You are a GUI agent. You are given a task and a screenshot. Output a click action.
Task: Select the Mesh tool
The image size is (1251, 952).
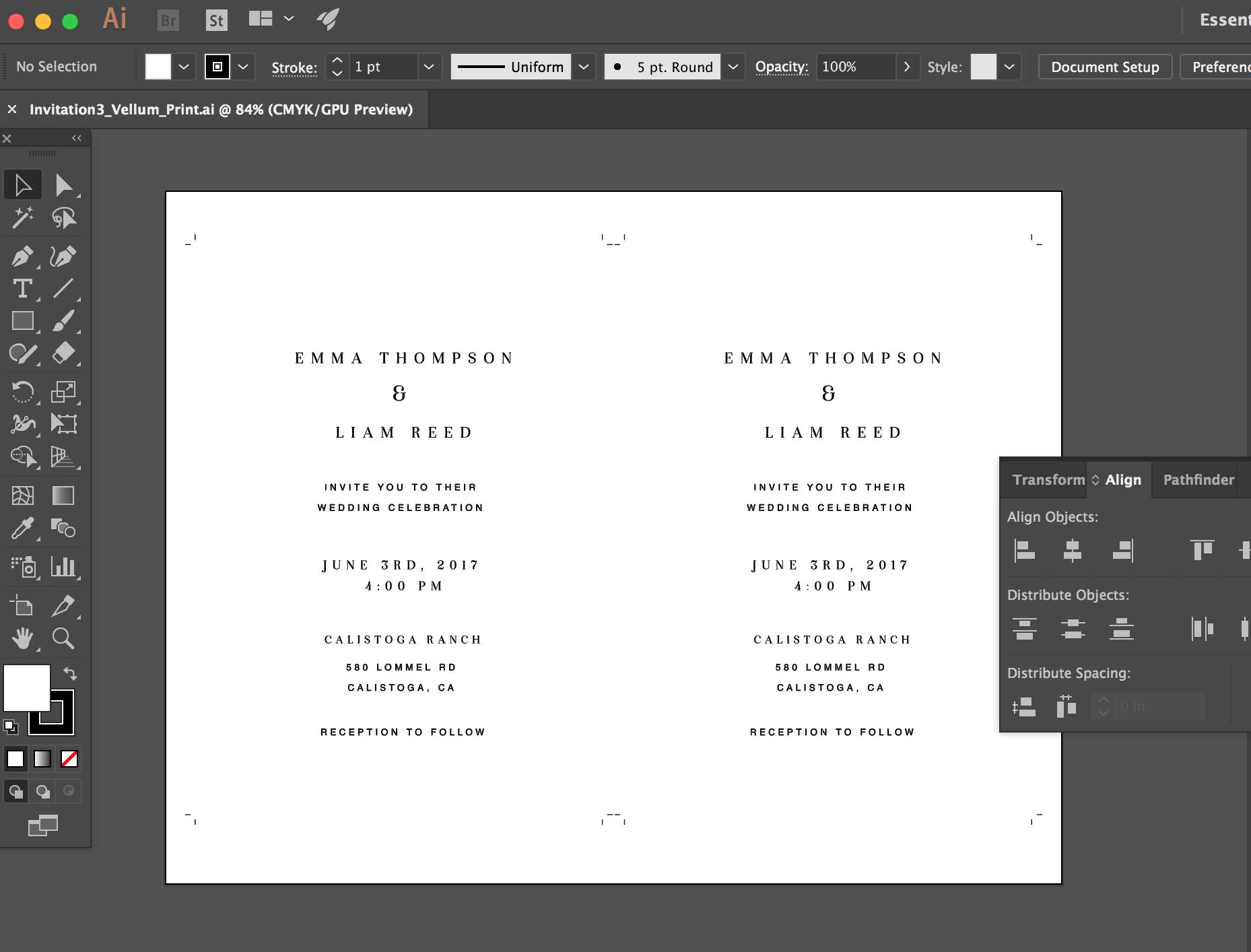23,496
